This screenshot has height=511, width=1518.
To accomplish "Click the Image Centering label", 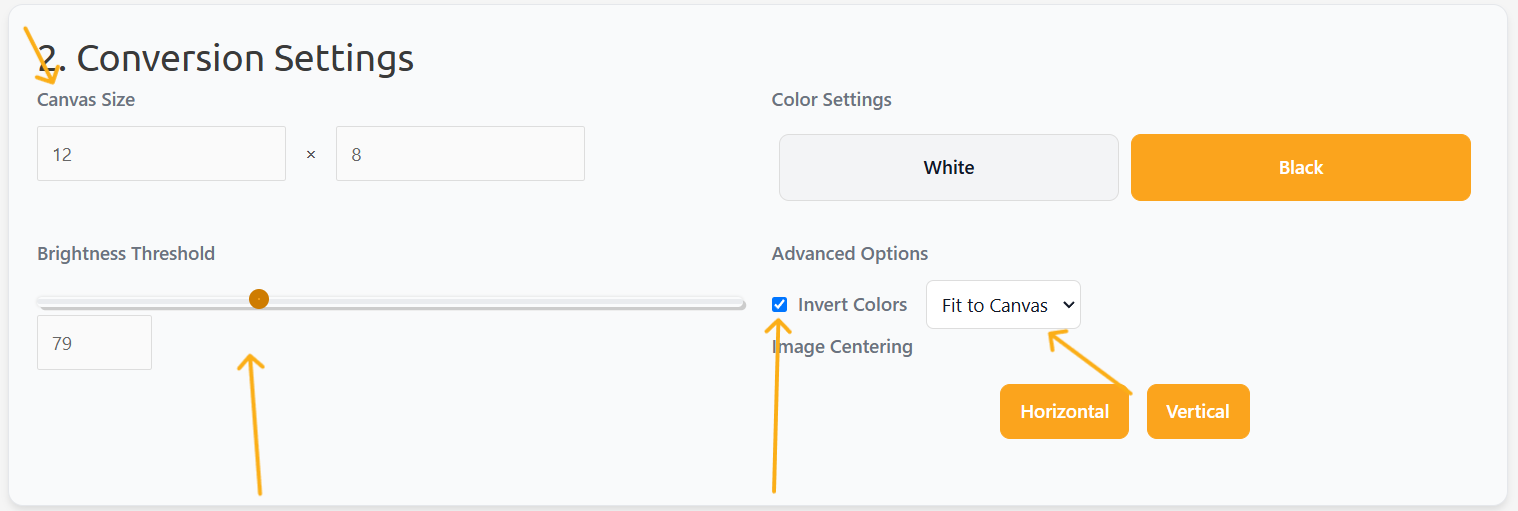I will [842, 347].
